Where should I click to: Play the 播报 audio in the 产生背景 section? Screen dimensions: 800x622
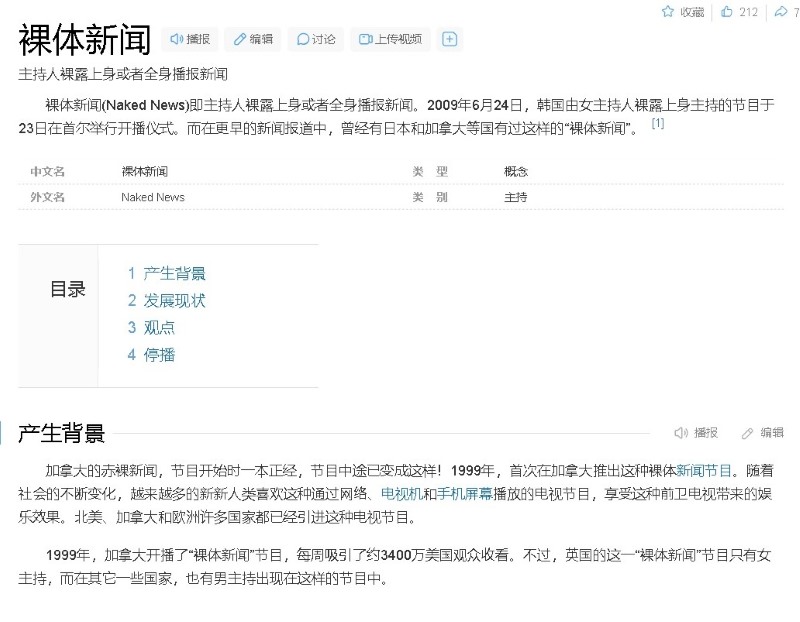(696, 433)
